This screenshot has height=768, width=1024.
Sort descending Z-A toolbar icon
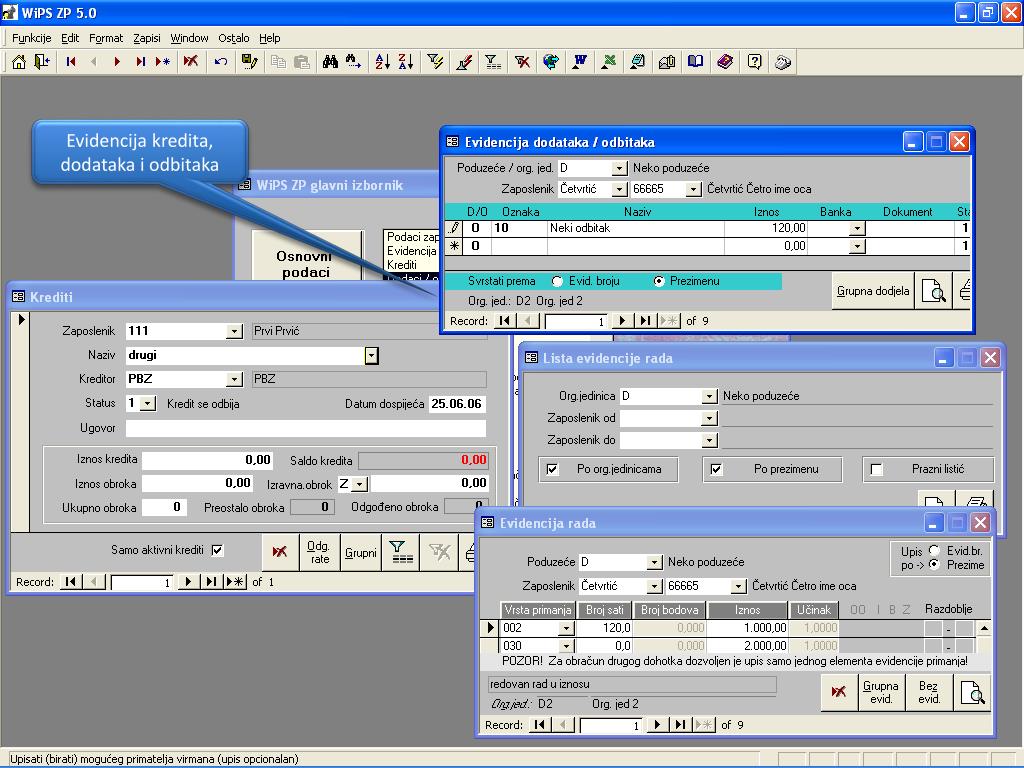[406, 62]
